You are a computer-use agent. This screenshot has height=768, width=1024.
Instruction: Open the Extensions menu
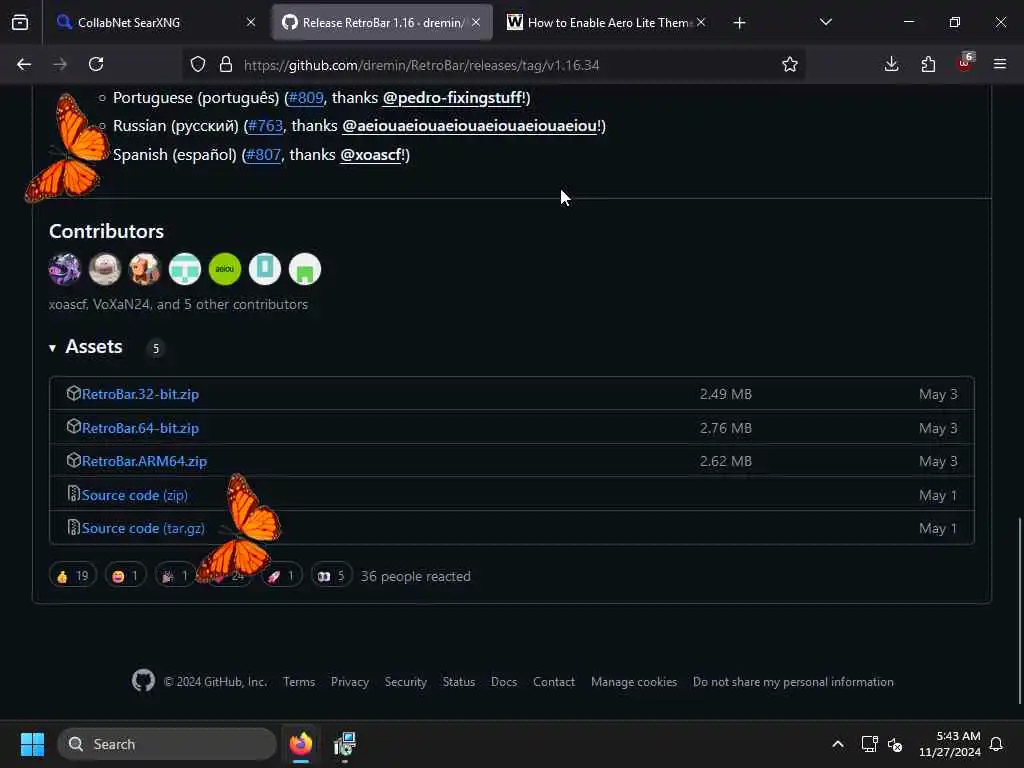928,64
